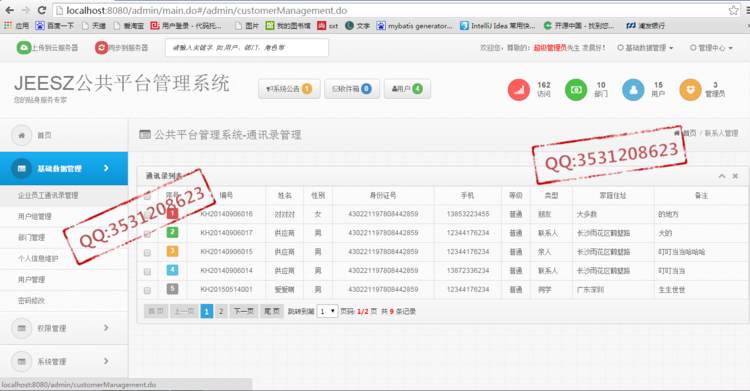Toggle the select-all header checkbox
This screenshot has height=391, width=750.
[147, 196]
